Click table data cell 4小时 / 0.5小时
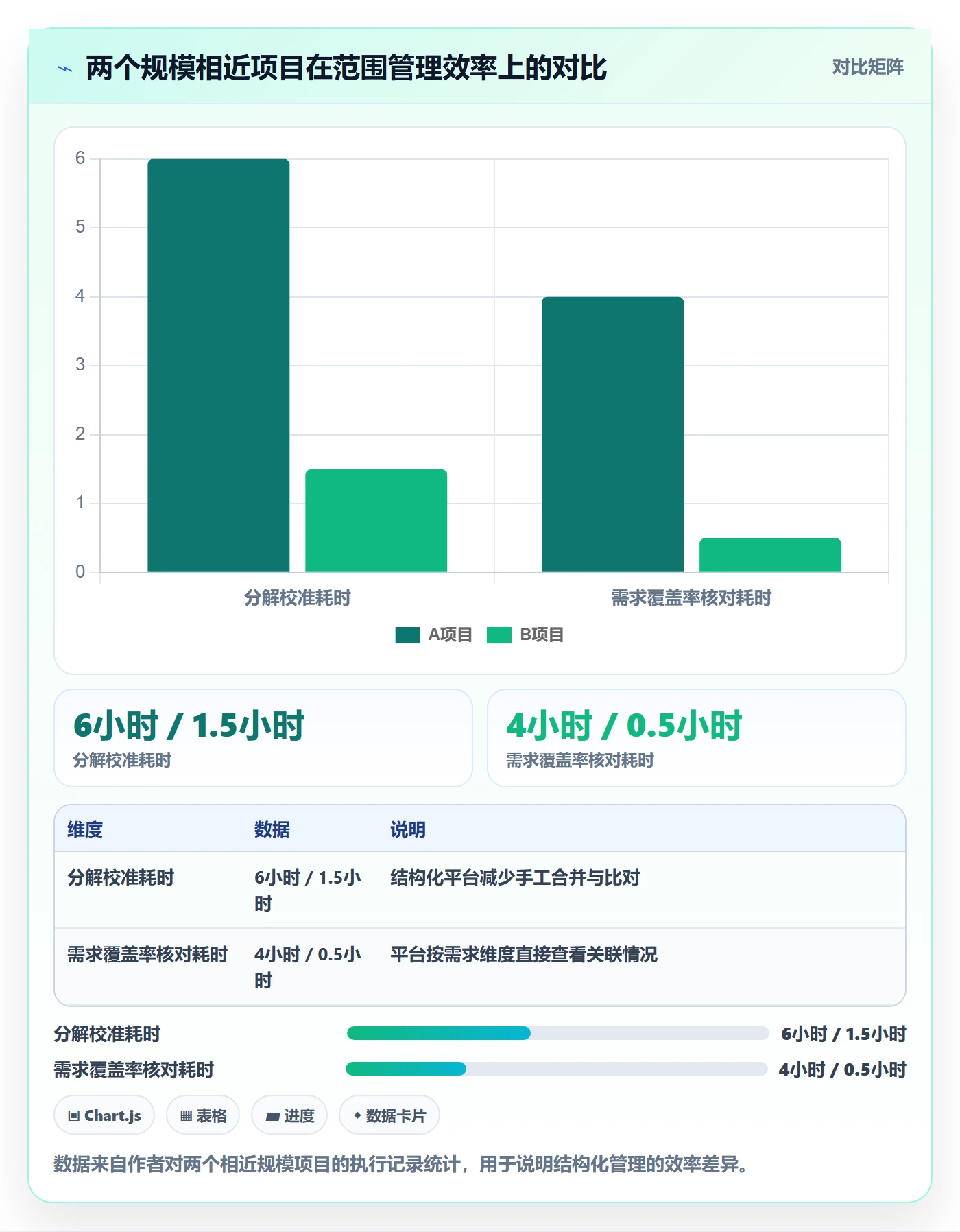Screen dimensions: 960x1232 coord(308,968)
